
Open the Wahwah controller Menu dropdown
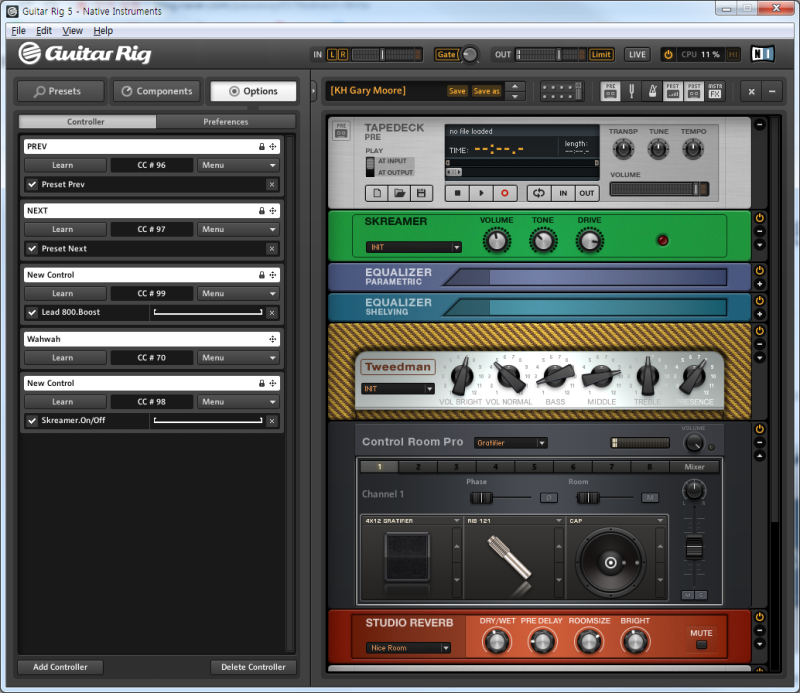coord(238,358)
